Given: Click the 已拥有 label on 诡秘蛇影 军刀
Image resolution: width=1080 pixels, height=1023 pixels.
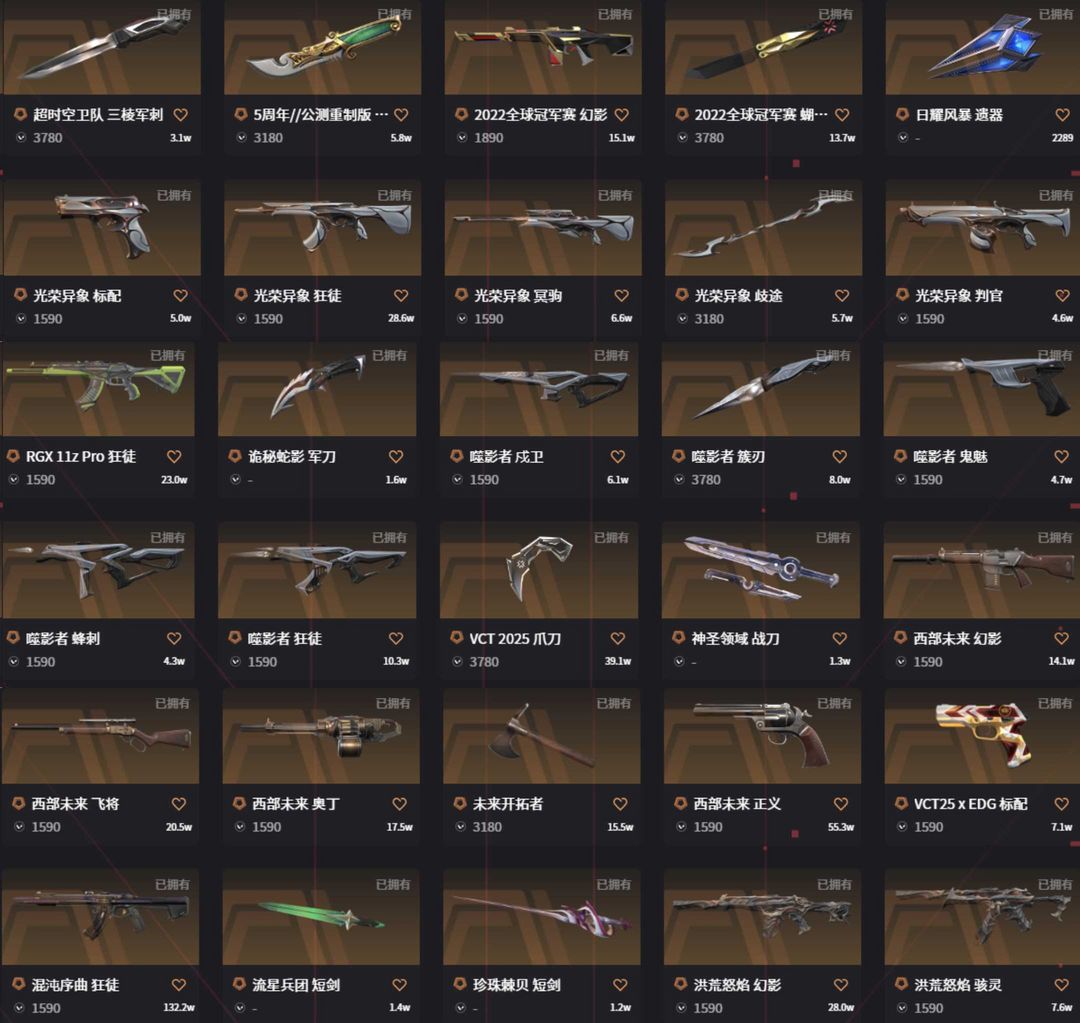Looking at the screenshot, I should pos(390,355).
